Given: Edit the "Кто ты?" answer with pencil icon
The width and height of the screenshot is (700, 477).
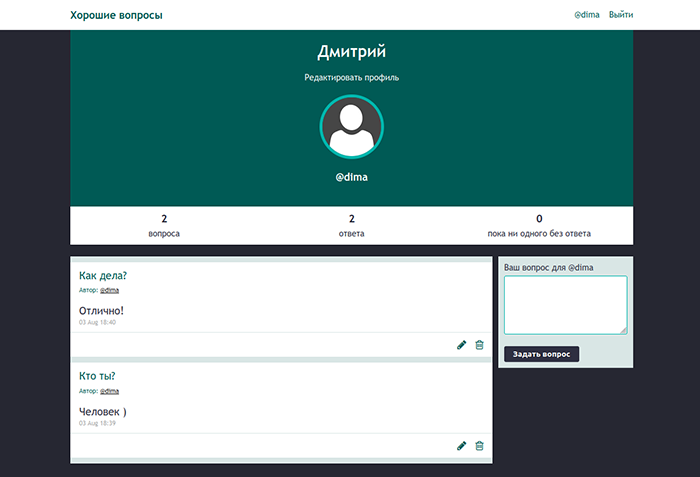Looking at the screenshot, I should click(462, 446).
